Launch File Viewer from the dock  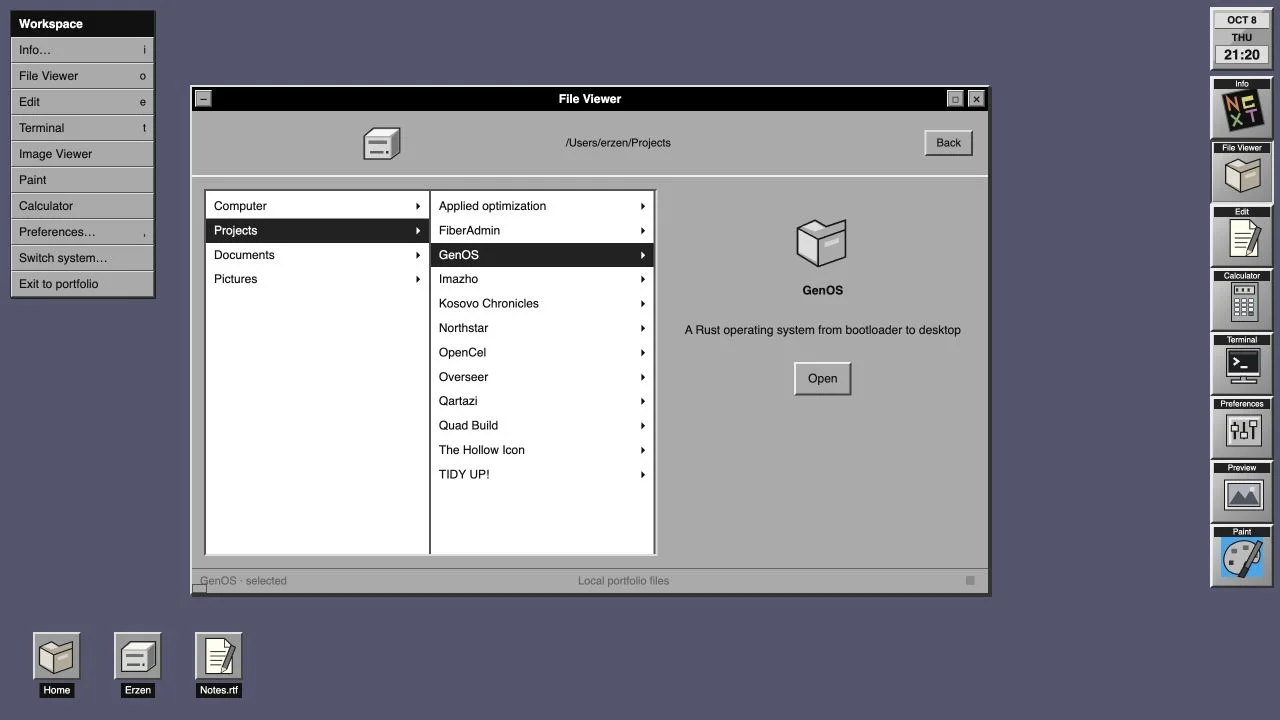pyautogui.click(x=1242, y=172)
